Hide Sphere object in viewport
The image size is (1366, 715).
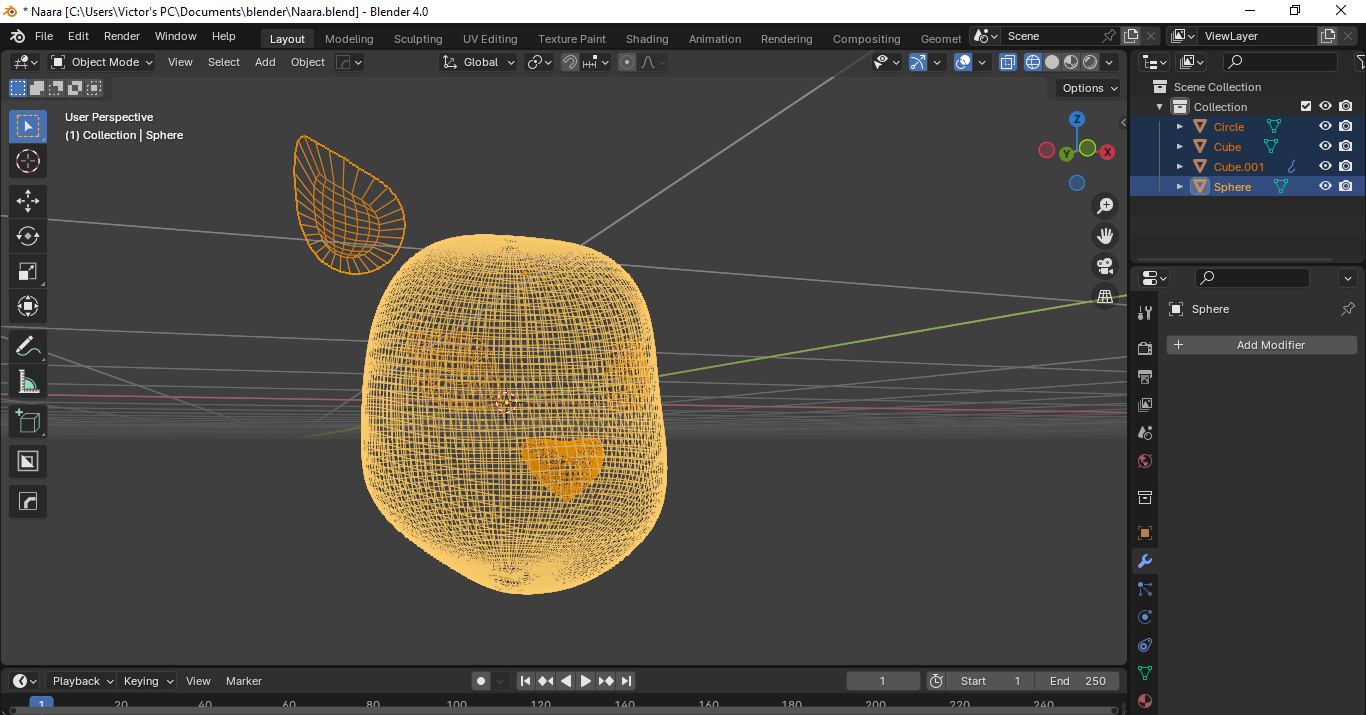(1325, 187)
